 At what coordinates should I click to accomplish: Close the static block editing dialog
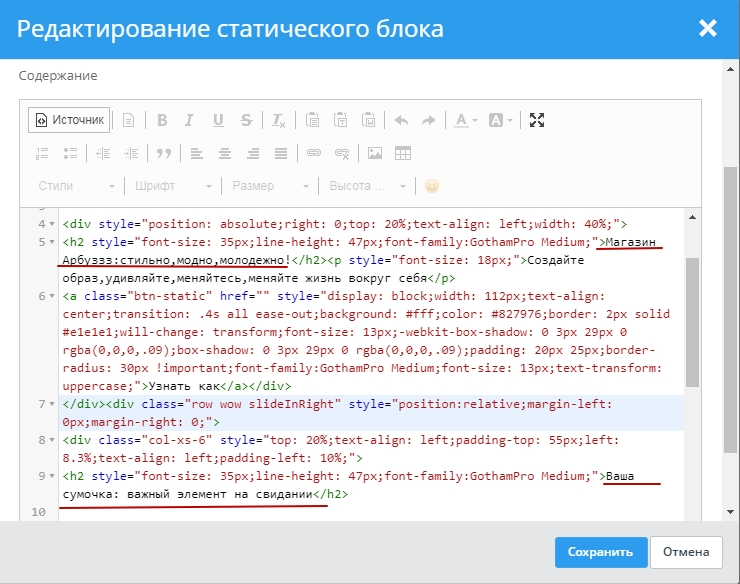tap(708, 28)
